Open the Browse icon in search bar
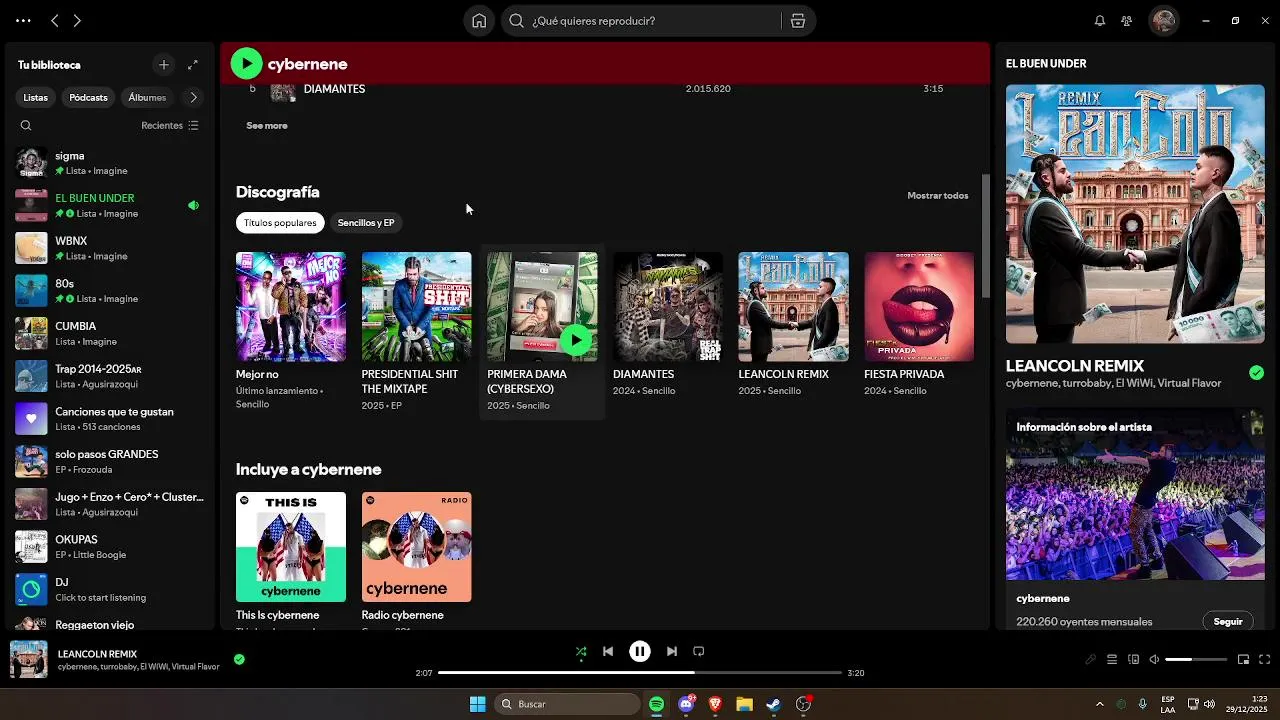 pyautogui.click(x=797, y=21)
